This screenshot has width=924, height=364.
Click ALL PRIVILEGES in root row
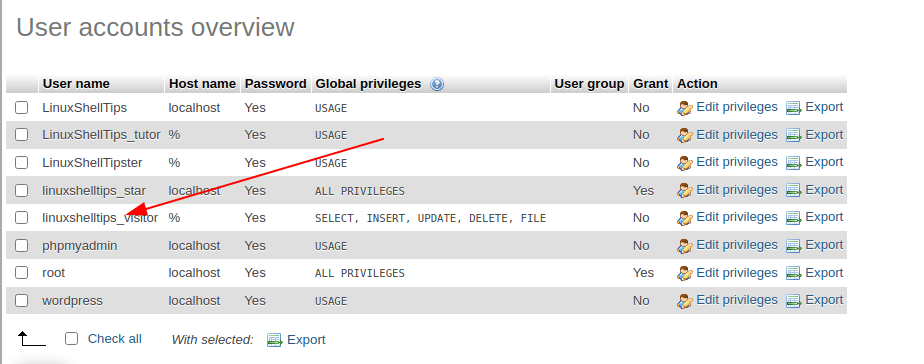click(x=359, y=273)
